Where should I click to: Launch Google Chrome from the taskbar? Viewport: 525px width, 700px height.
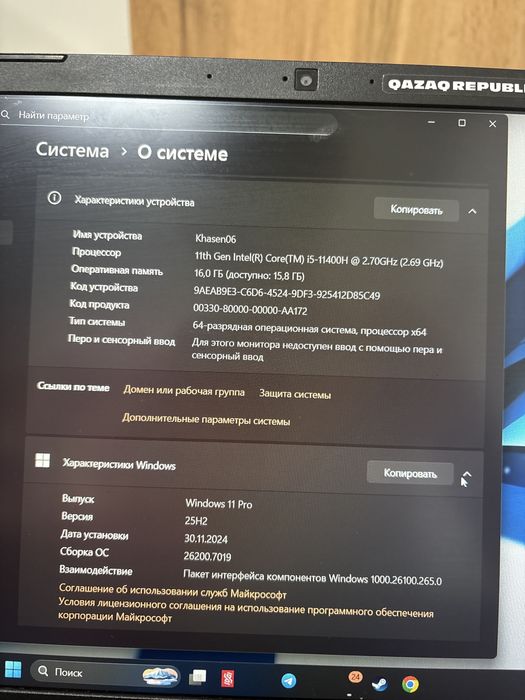click(410, 684)
